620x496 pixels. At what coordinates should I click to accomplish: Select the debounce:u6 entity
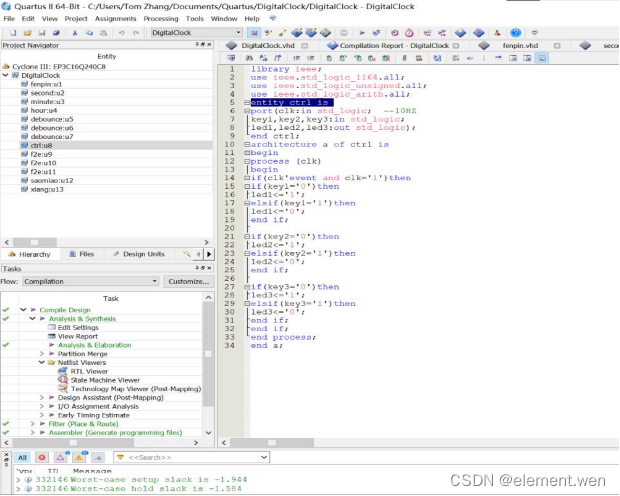(51, 128)
